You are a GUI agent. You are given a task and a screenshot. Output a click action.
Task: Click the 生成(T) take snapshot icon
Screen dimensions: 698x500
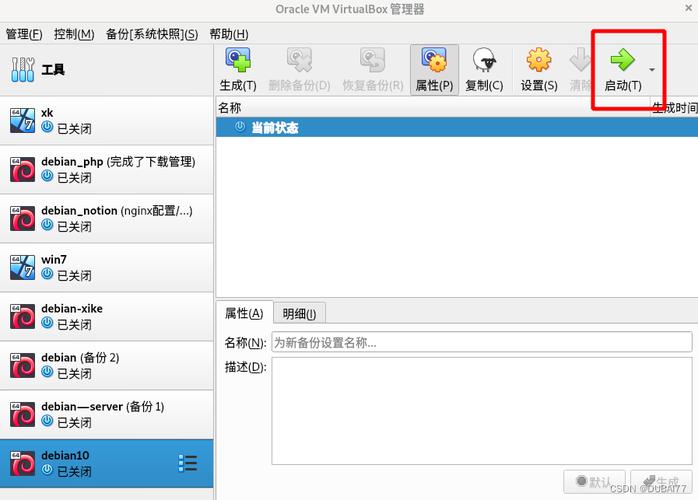pyautogui.click(x=238, y=60)
